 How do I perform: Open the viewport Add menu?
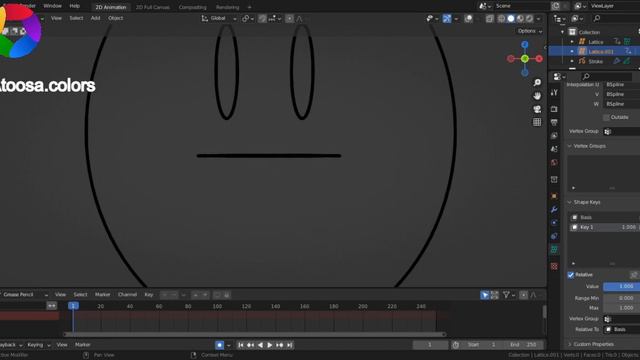click(96, 18)
